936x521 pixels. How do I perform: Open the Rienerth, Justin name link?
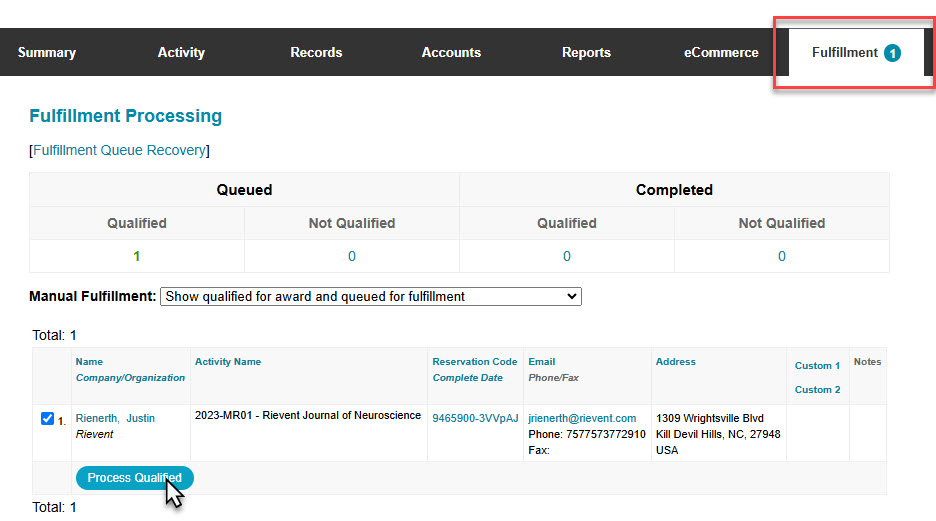pyautogui.click(x=115, y=418)
